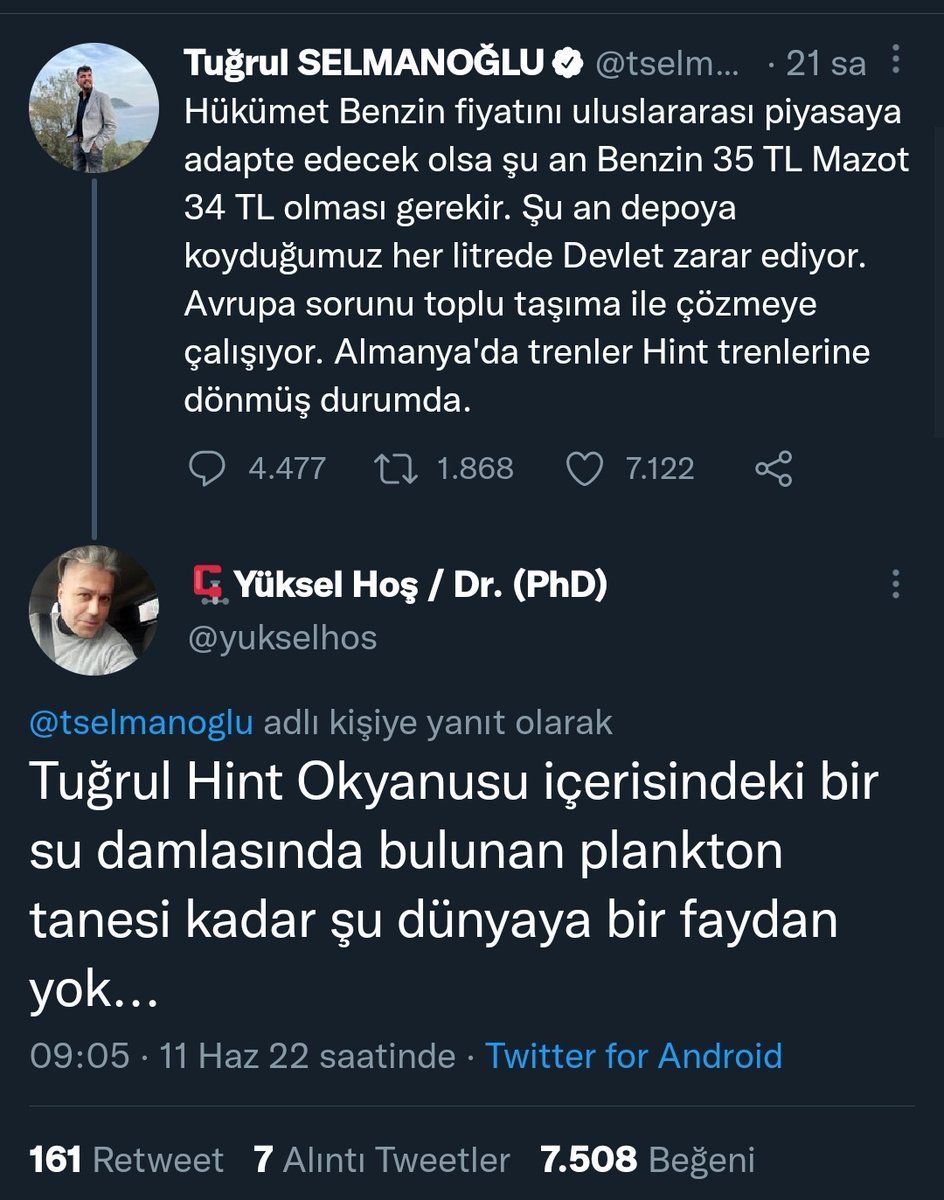
Task: Click the reply icon on Tuğrul's tweet
Action: pyautogui.click(x=207, y=468)
